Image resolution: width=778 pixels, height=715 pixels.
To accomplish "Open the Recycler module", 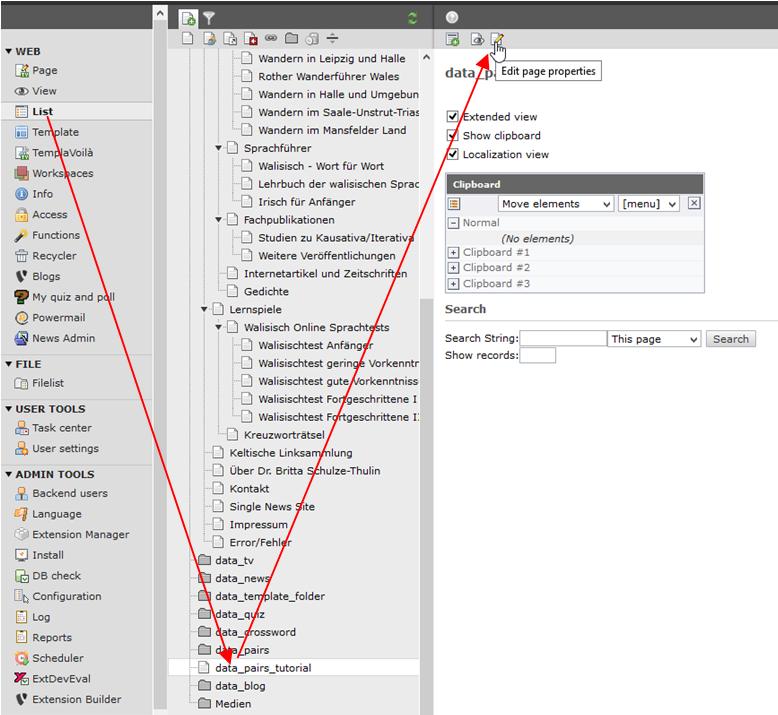I will pyautogui.click(x=55, y=256).
